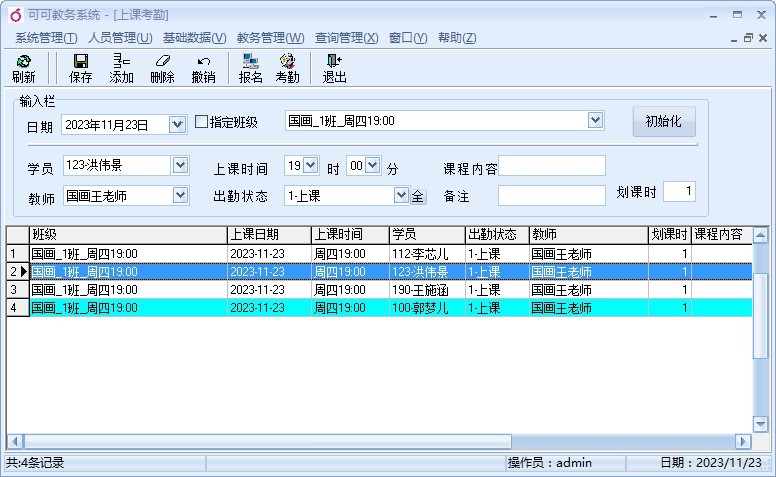
Task: Click the 课程内容 column header
Action: tap(722, 235)
